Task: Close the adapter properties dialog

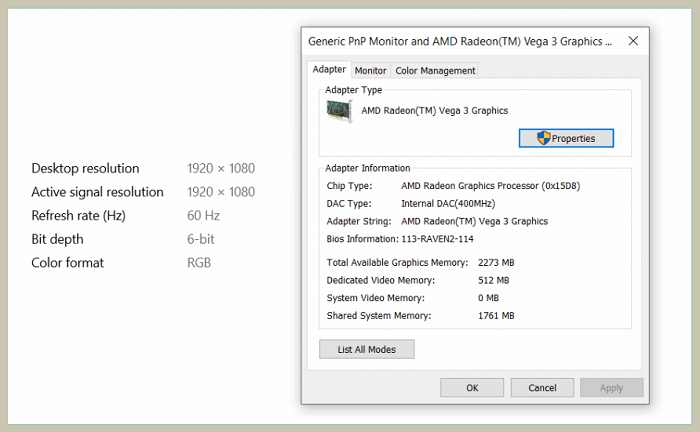Action: click(x=633, y=41)
